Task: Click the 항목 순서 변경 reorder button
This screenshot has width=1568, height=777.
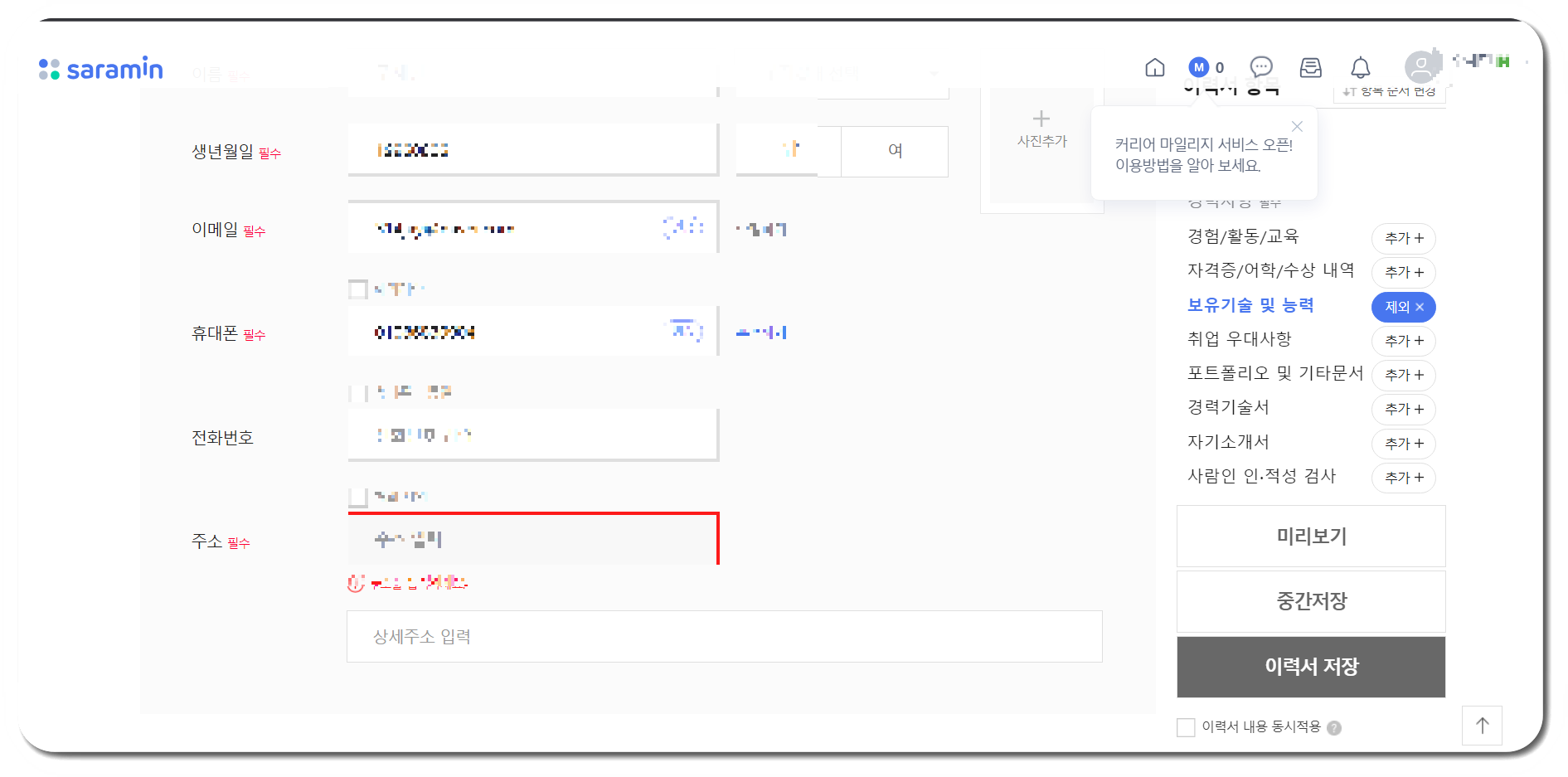Action: point(1390,93)
